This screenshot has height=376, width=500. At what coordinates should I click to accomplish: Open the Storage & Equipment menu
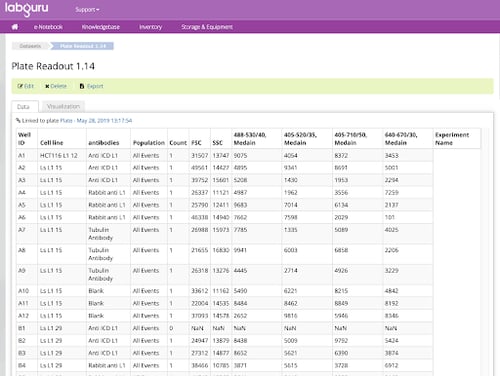coord(207,27)
